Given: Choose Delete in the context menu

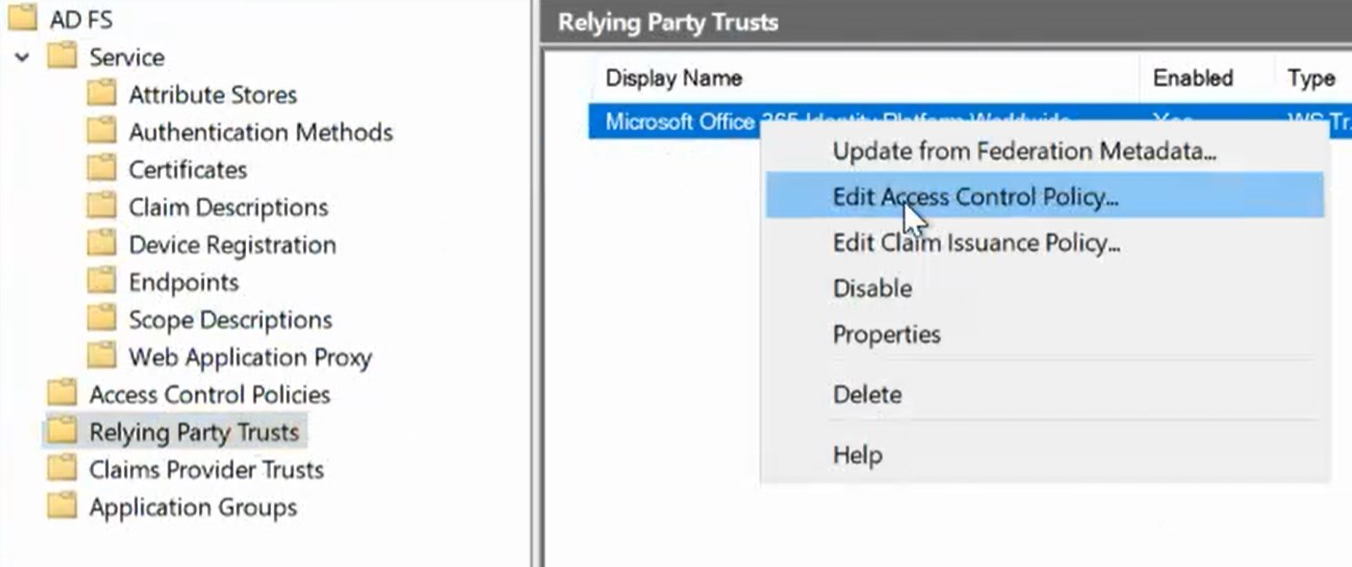Looking at the screenshot, I should coord(866,395).
